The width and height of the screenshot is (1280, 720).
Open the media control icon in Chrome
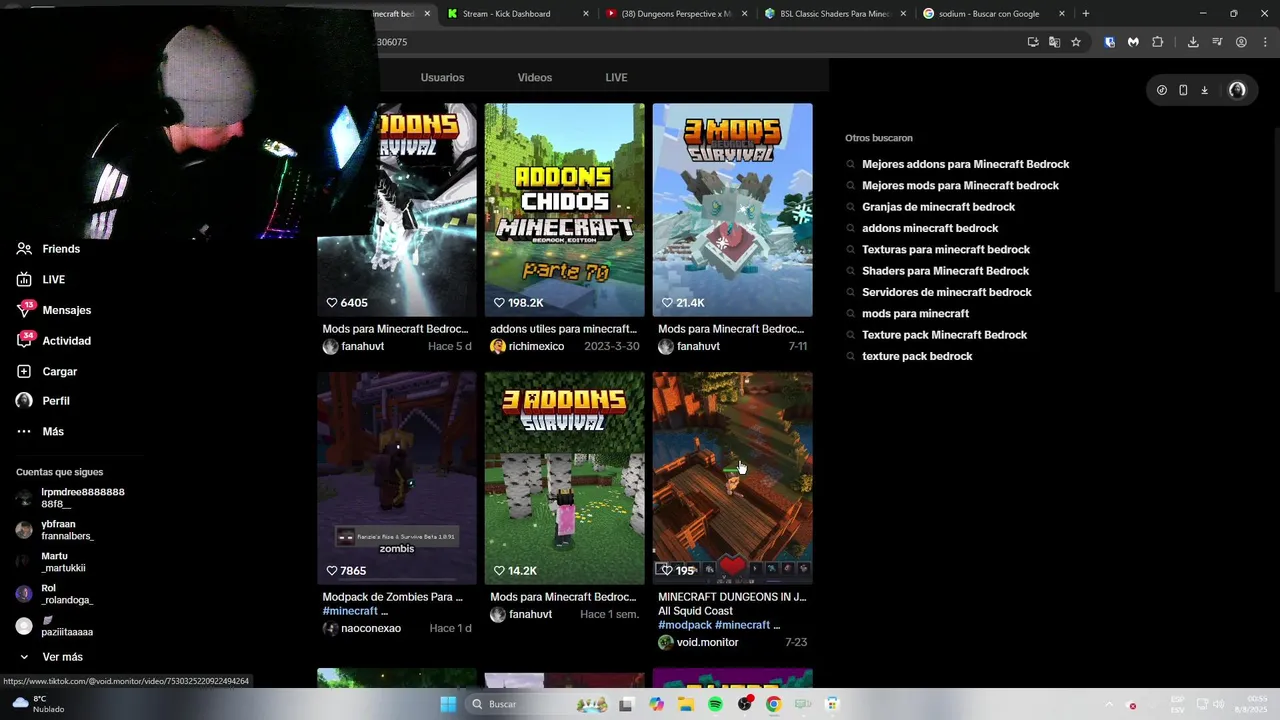click(x=1217, y=42)
